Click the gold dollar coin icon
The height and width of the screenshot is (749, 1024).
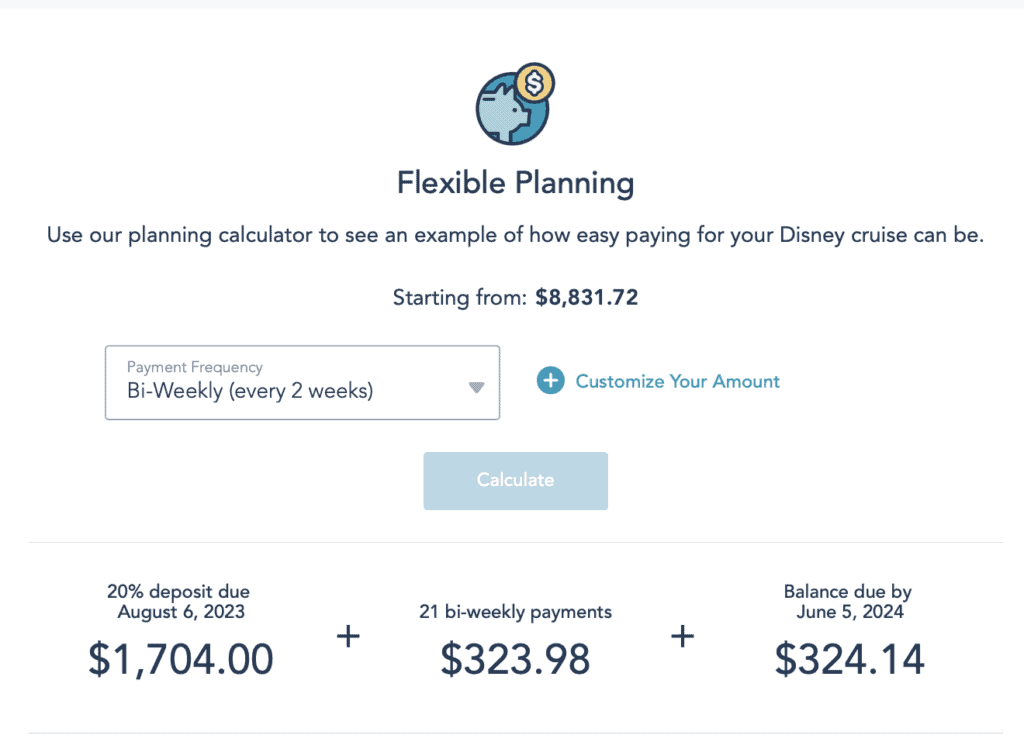[x=535, y=83]
